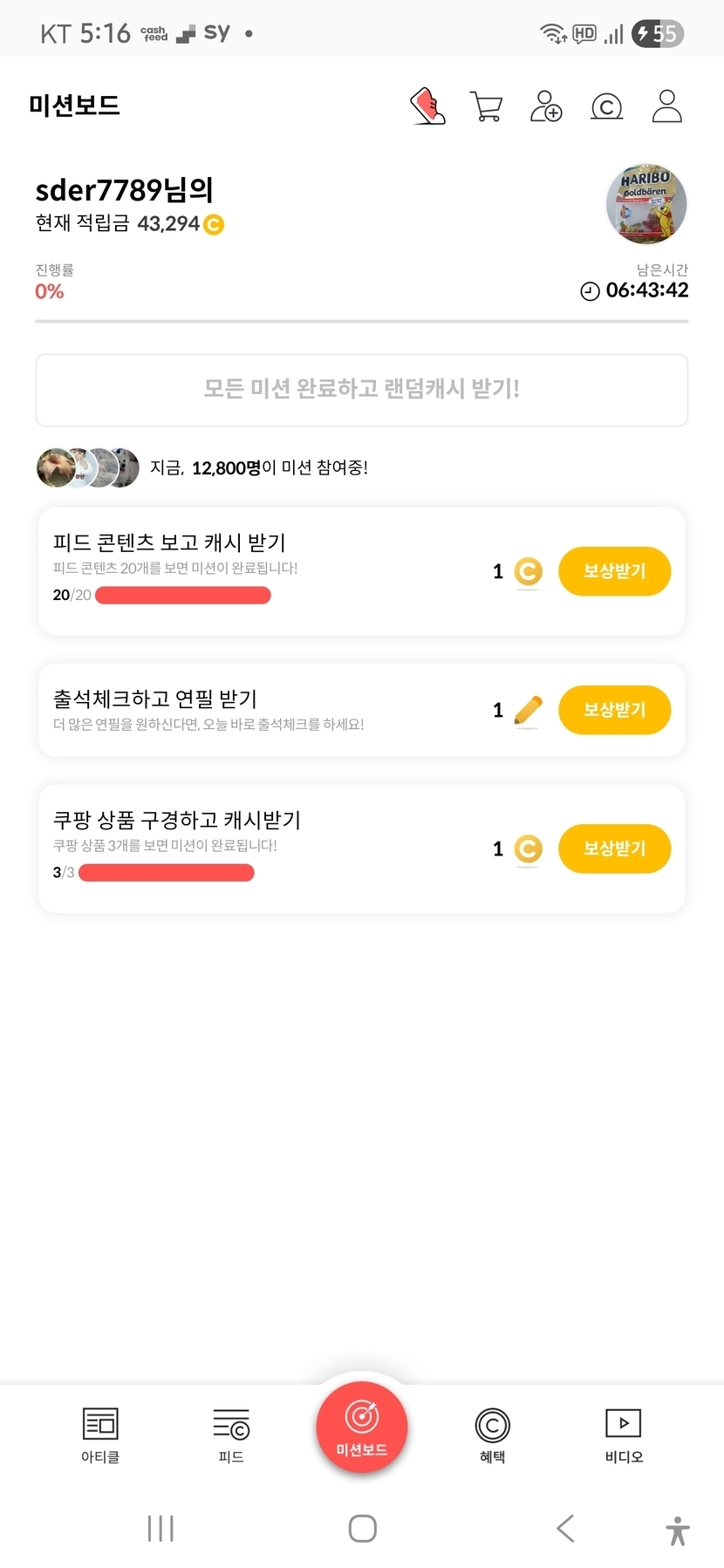Tap the invite friend icon
Image resolution: width=724 pixels, height=1568 pixels.
546,106
